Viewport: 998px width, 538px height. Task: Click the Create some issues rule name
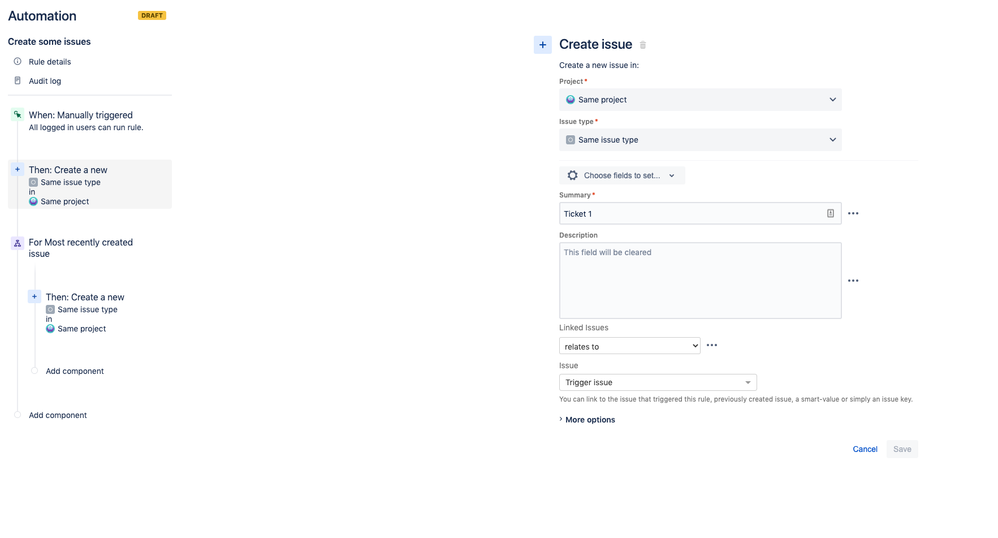[49, 41]
